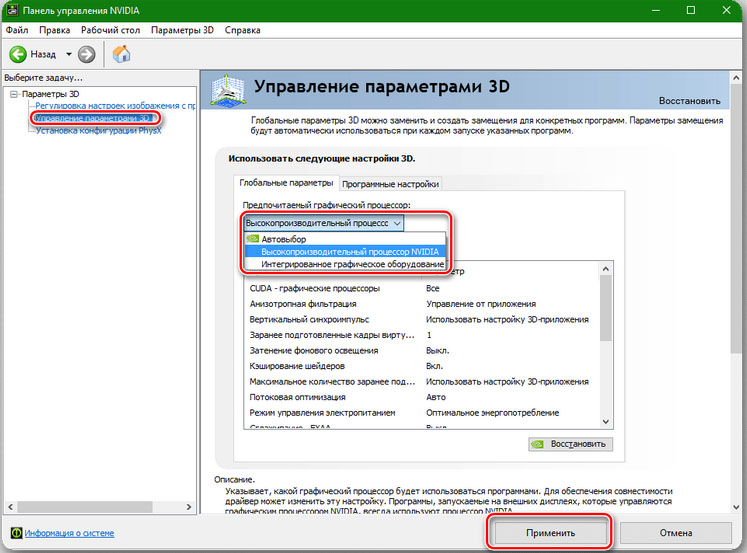Open Информация о системе link
Screen dimensions: 747x553
69,533
